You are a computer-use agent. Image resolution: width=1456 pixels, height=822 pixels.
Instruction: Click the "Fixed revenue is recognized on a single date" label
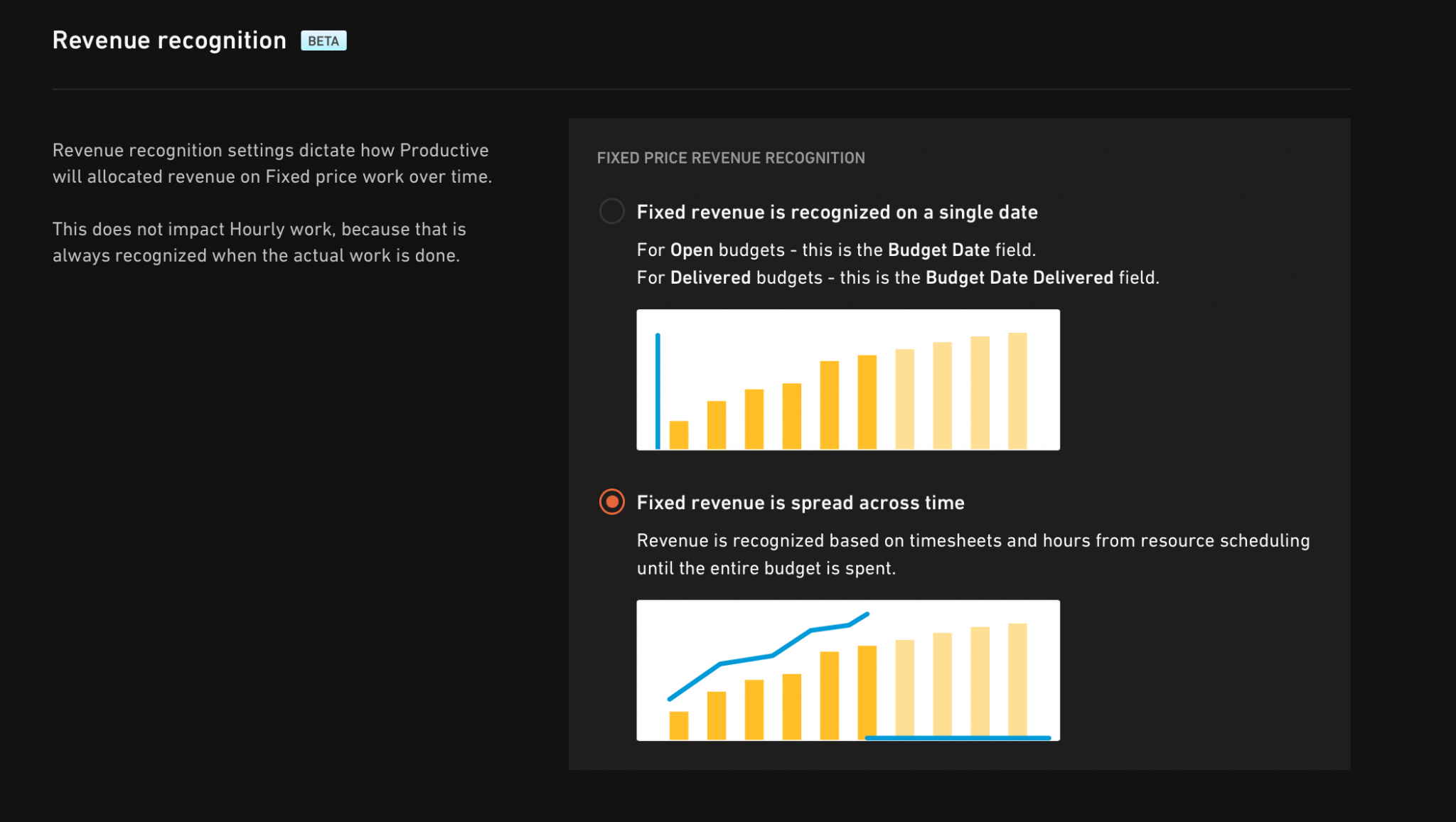pyautogui.click(x=837, y=212)
